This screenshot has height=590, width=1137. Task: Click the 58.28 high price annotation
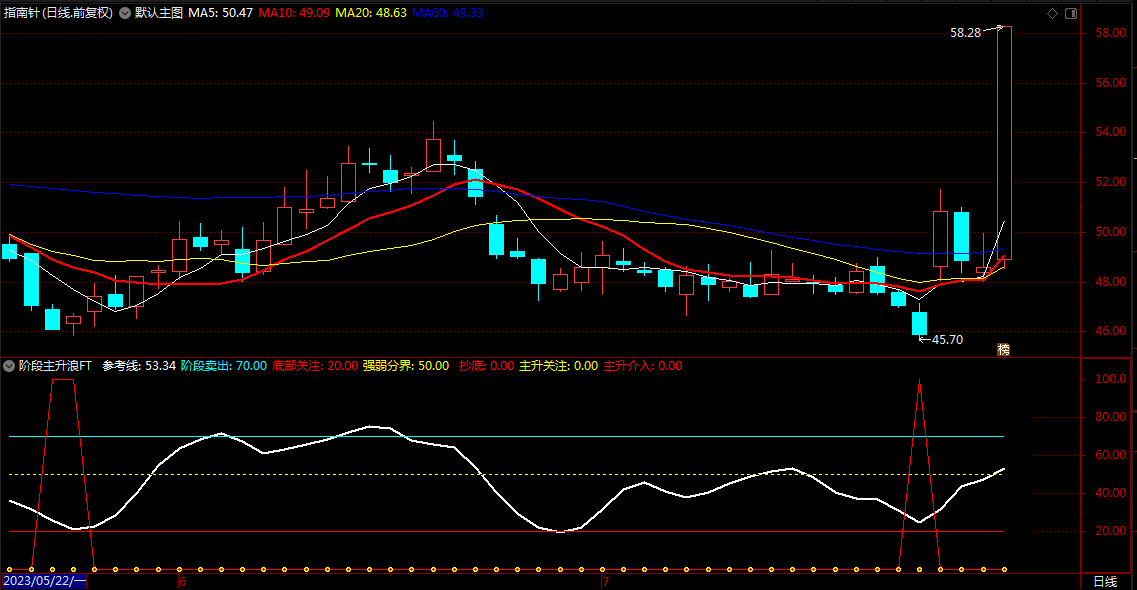[x=965, y=33]
